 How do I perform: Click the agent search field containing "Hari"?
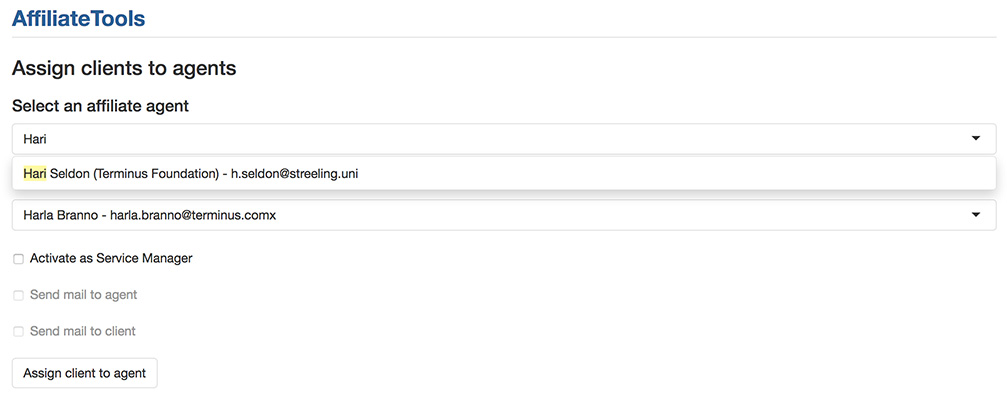point(480,139)
